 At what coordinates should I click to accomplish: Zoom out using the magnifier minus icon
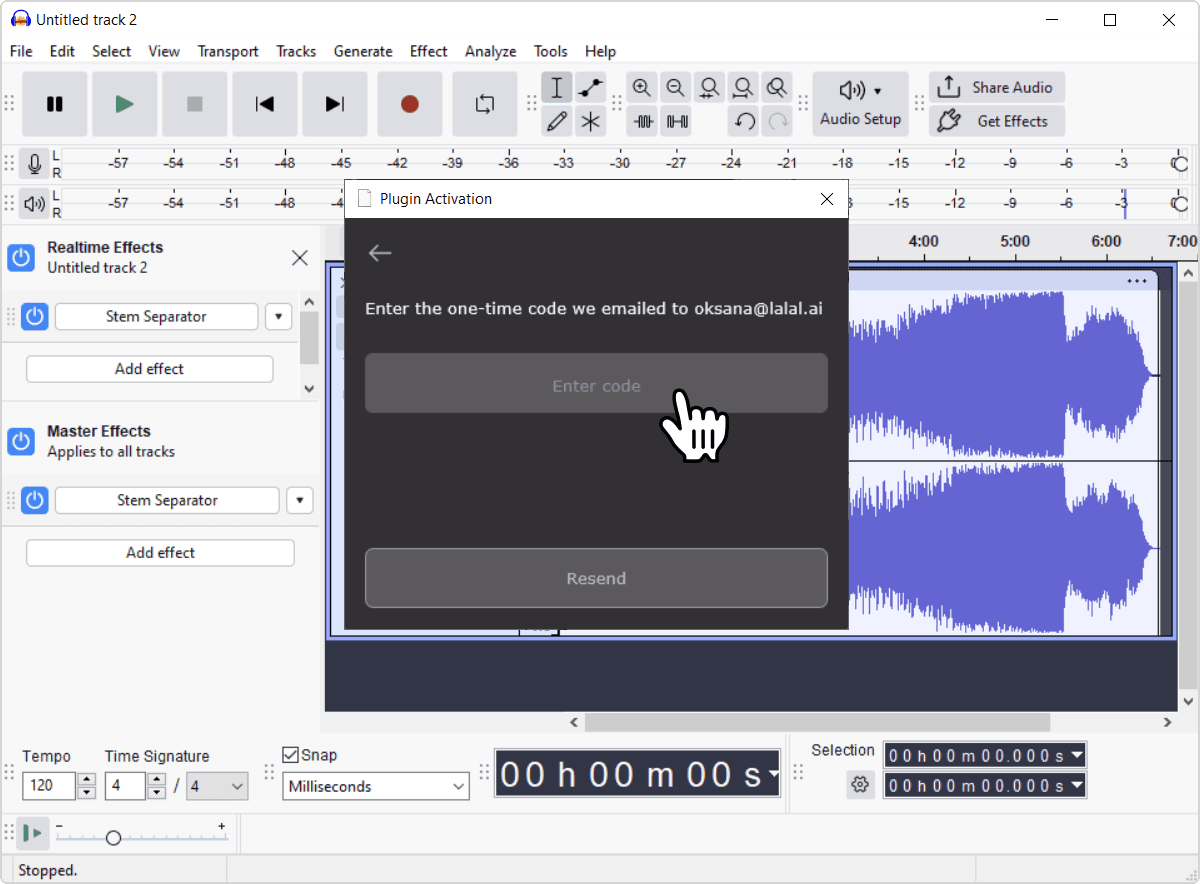(676, 88)
